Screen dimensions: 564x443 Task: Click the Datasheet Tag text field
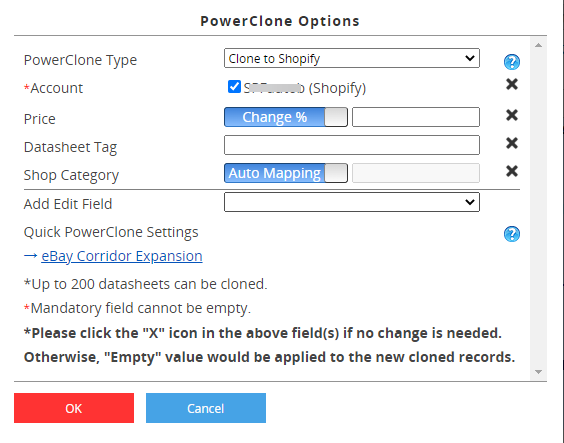point(352,145)
